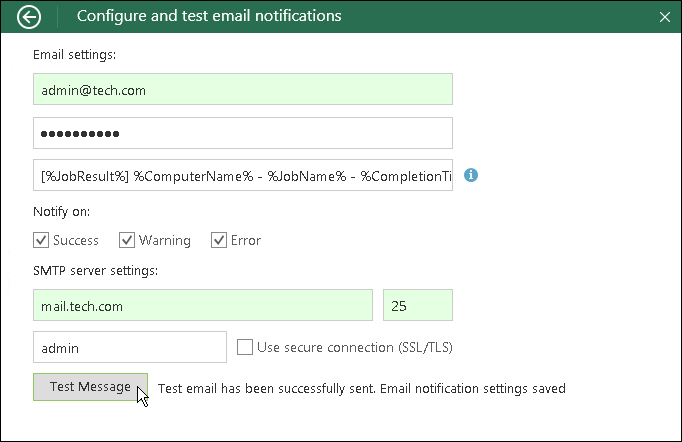Close the email notifications dialog
682x442 pixels.
point(665,17)
